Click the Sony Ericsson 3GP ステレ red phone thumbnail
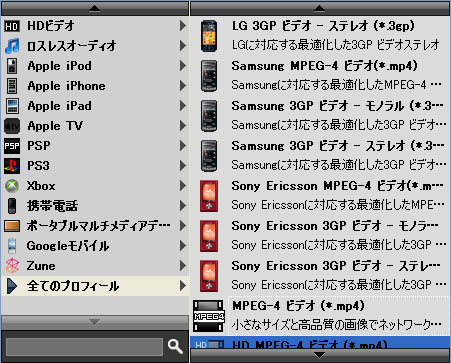Screen dimensions: 451x363 click(x=209, y=276)
